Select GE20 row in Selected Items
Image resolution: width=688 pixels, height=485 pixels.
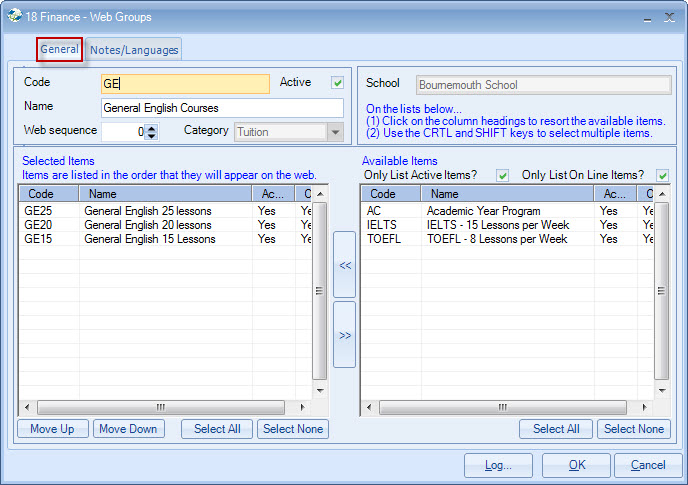click(150, 225)
